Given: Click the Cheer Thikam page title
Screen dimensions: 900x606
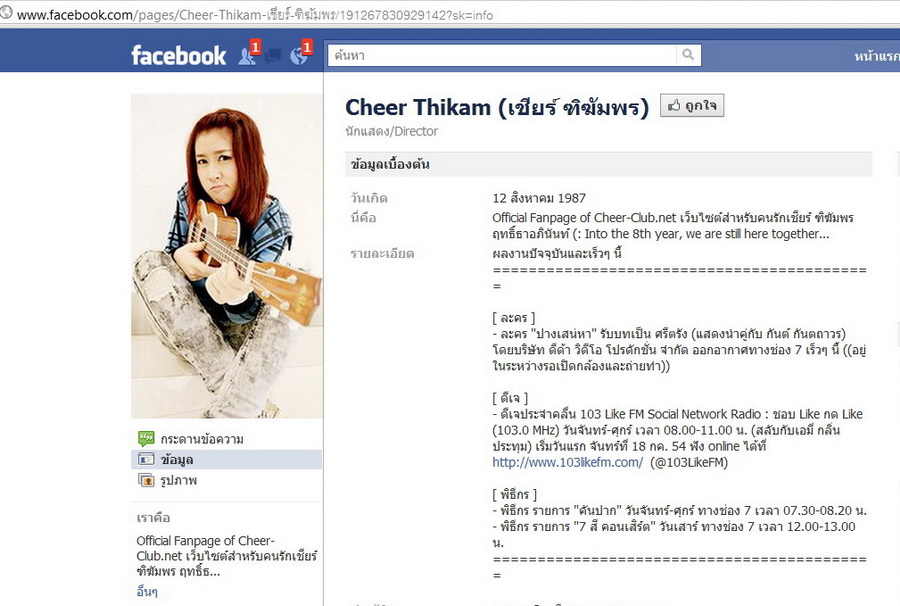Looking at the screenshot, I should point(497,107).
